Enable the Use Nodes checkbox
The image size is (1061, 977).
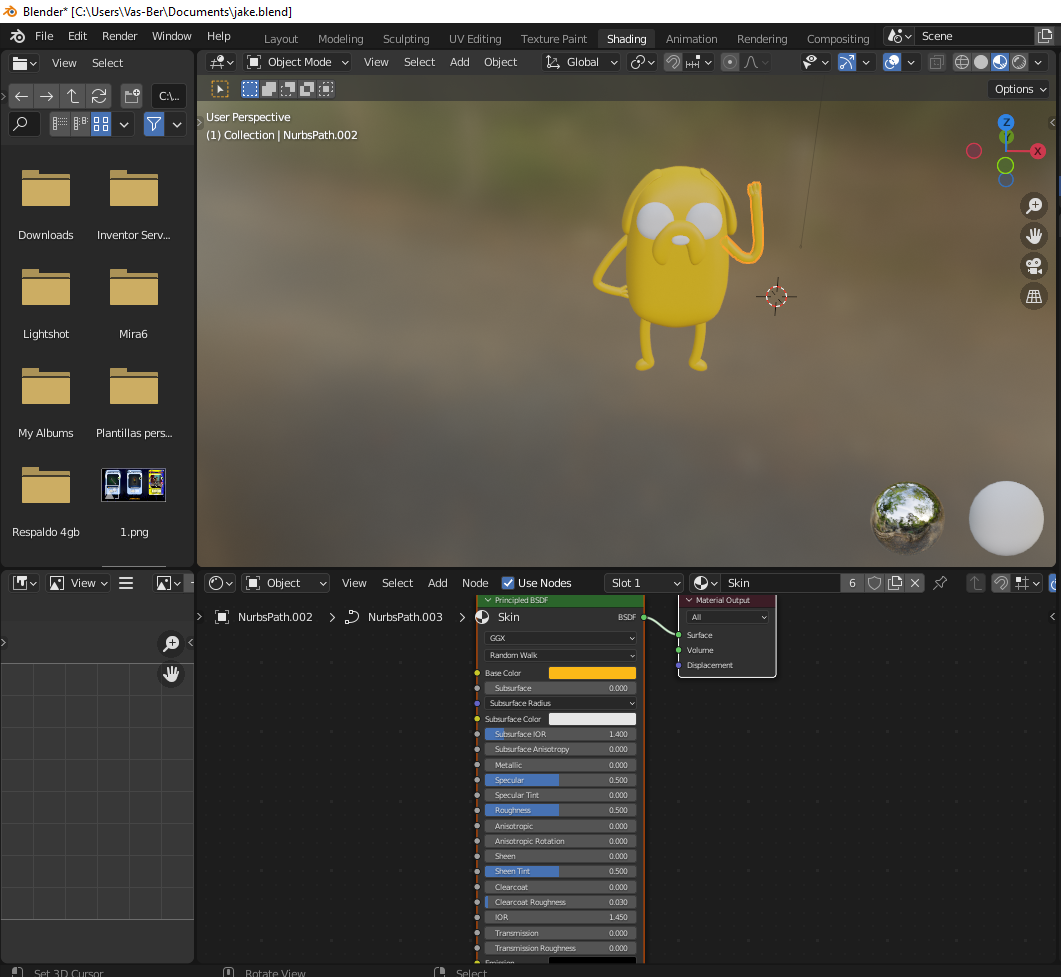(507, 583)
